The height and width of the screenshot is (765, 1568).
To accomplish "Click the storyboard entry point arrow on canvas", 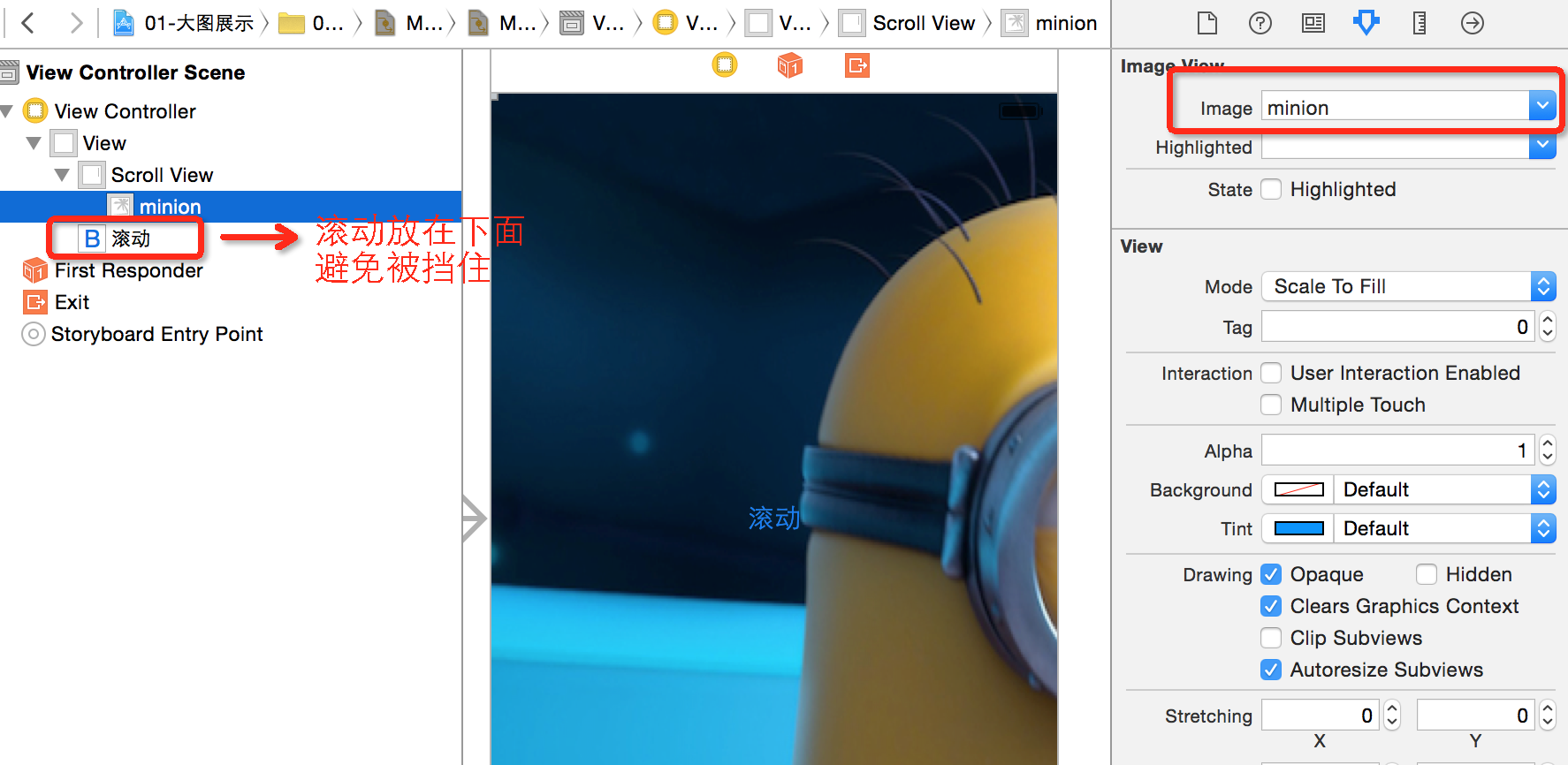I will [x=475, y=518].
